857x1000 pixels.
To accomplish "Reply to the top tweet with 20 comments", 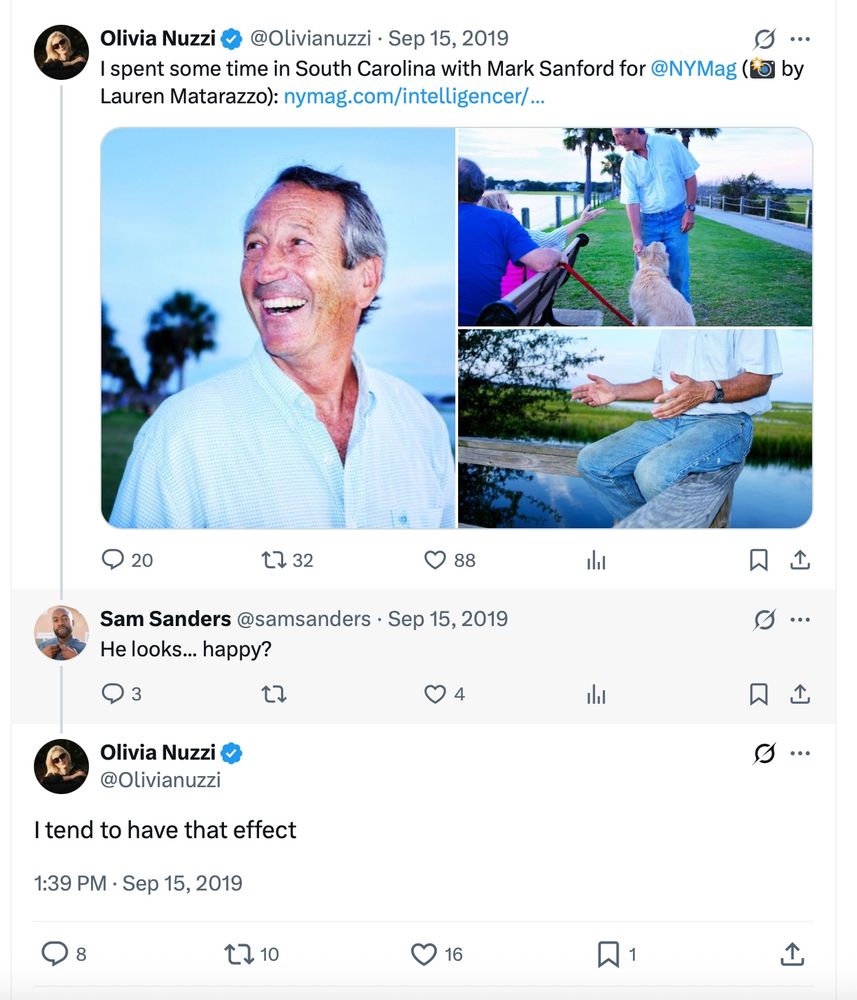I will click(113, 560).
